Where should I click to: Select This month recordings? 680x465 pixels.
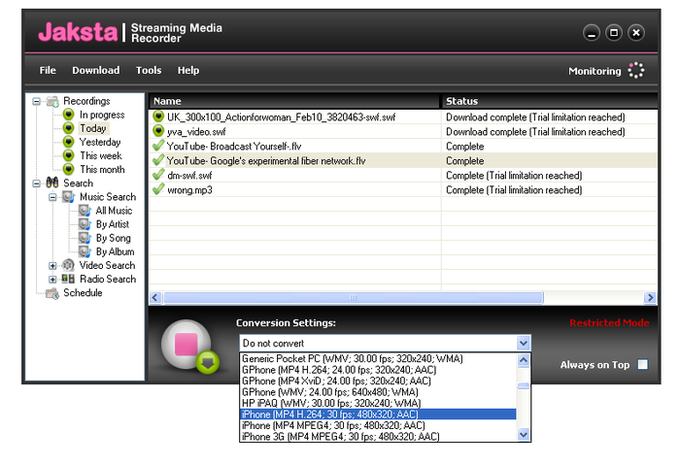click(102, 170)
